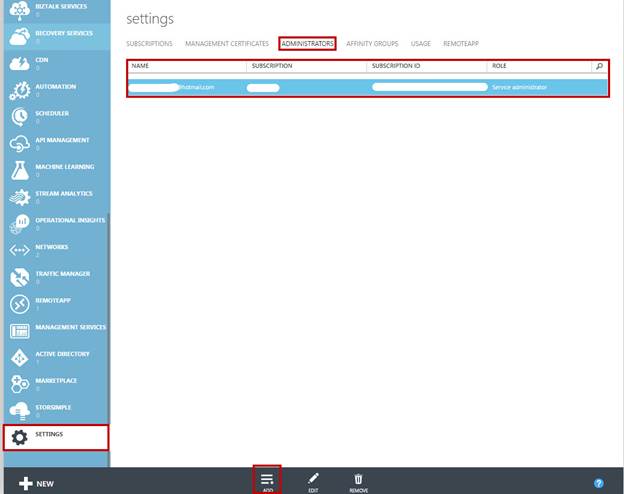Open the RemoteApp settings tab

click(461, 43)
